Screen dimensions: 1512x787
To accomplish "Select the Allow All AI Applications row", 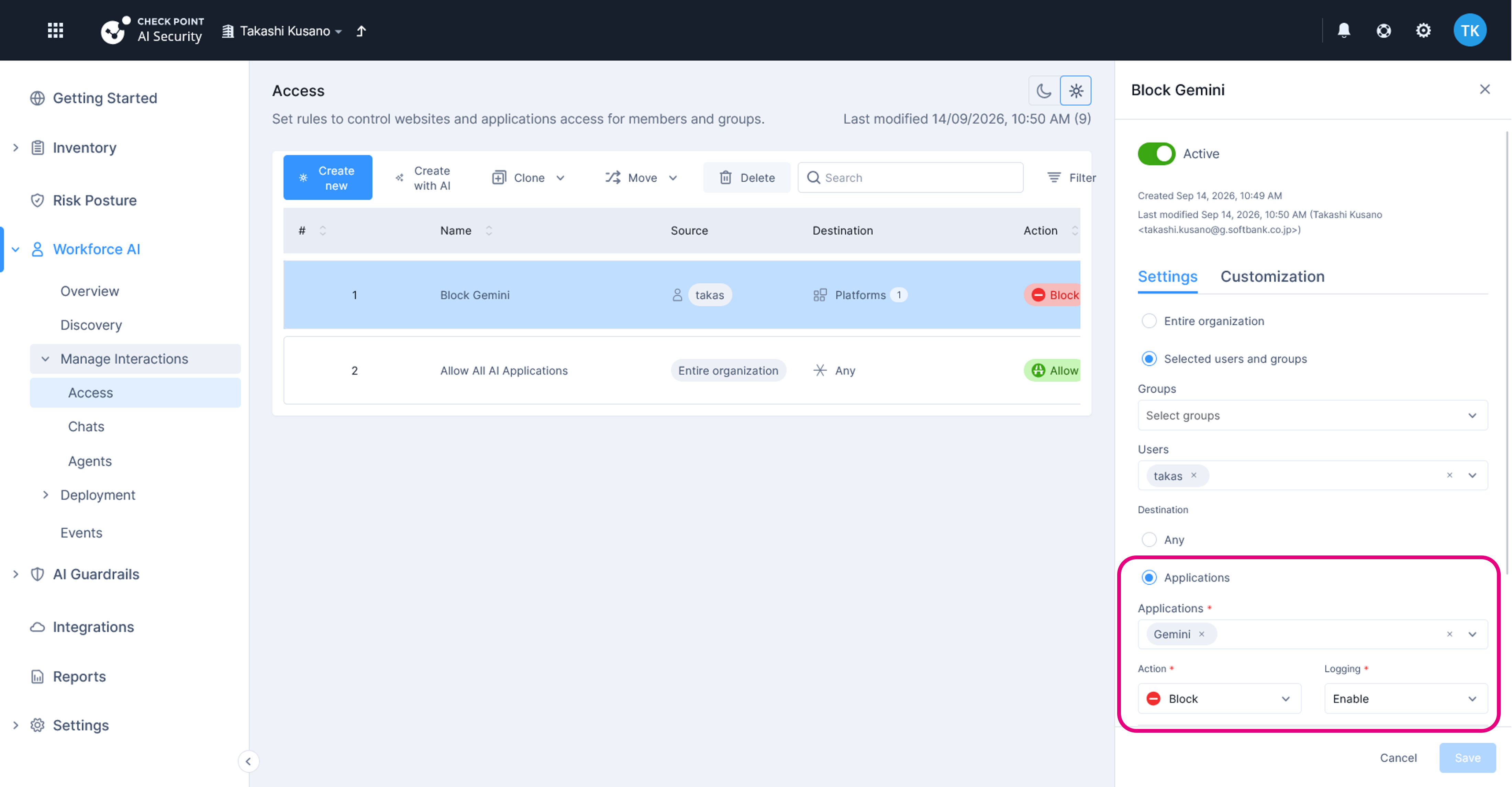I will coord(681,370).
